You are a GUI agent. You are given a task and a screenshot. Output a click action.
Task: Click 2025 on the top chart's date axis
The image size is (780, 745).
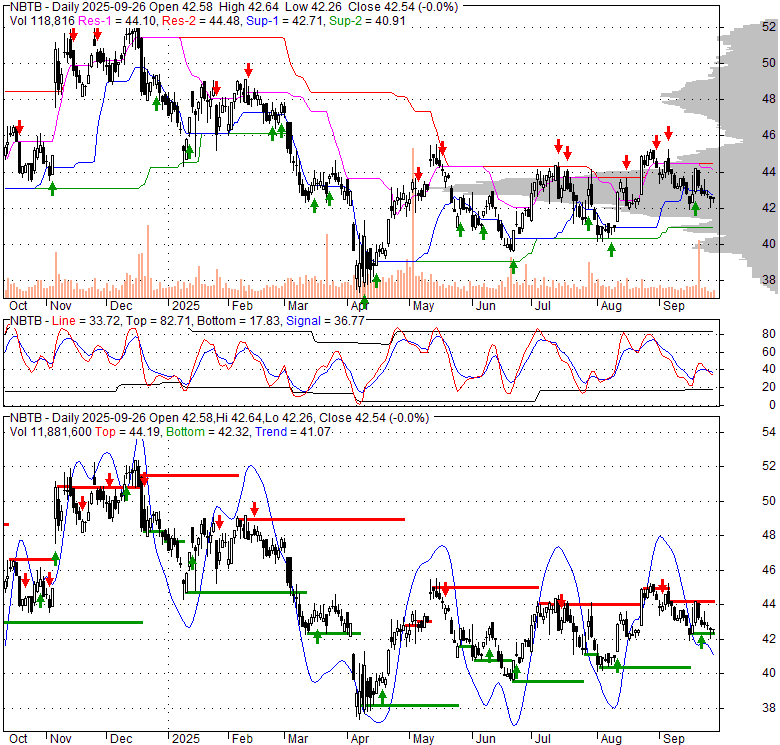(186, 306)
